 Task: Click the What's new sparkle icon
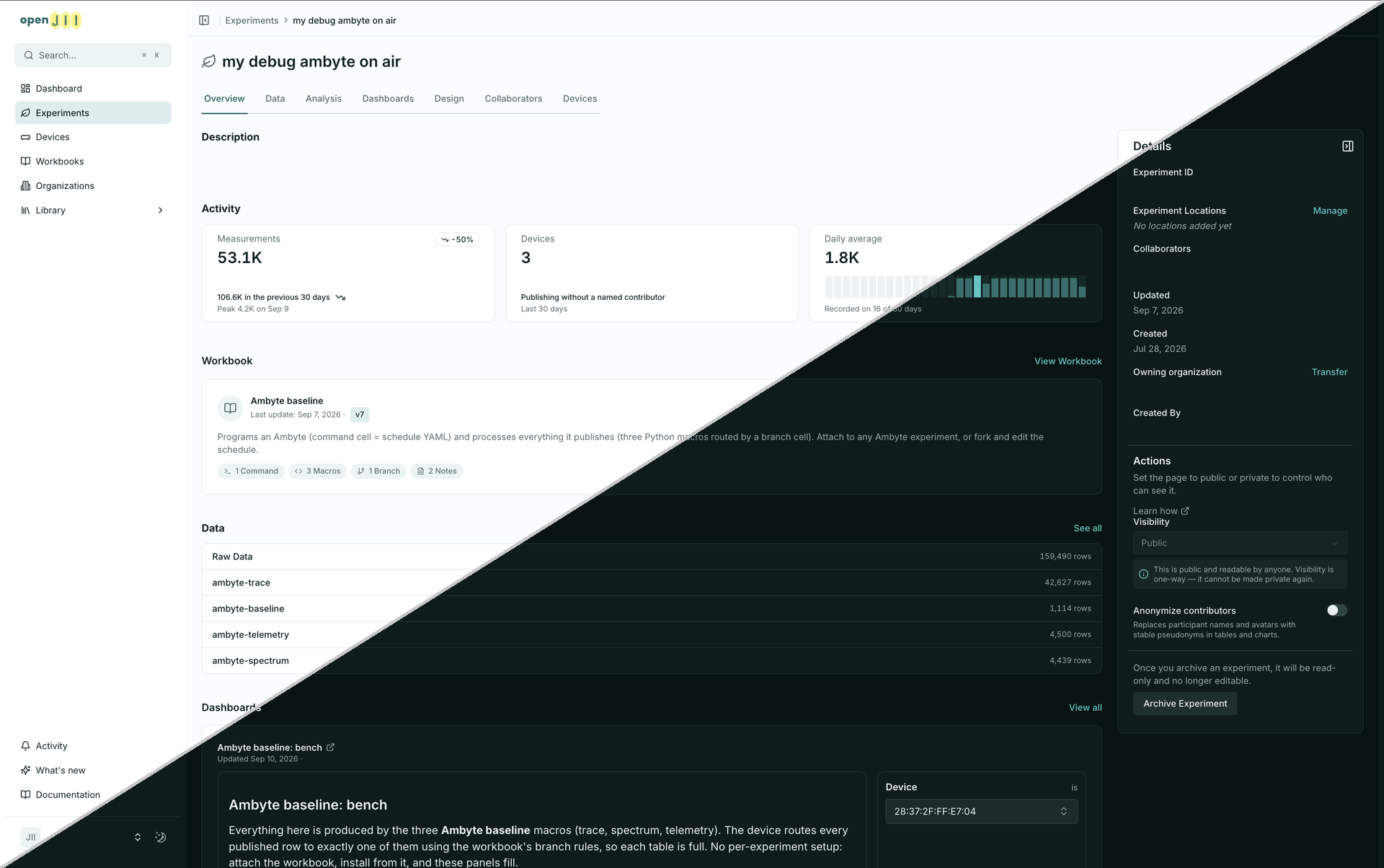(x=25, y=771)
